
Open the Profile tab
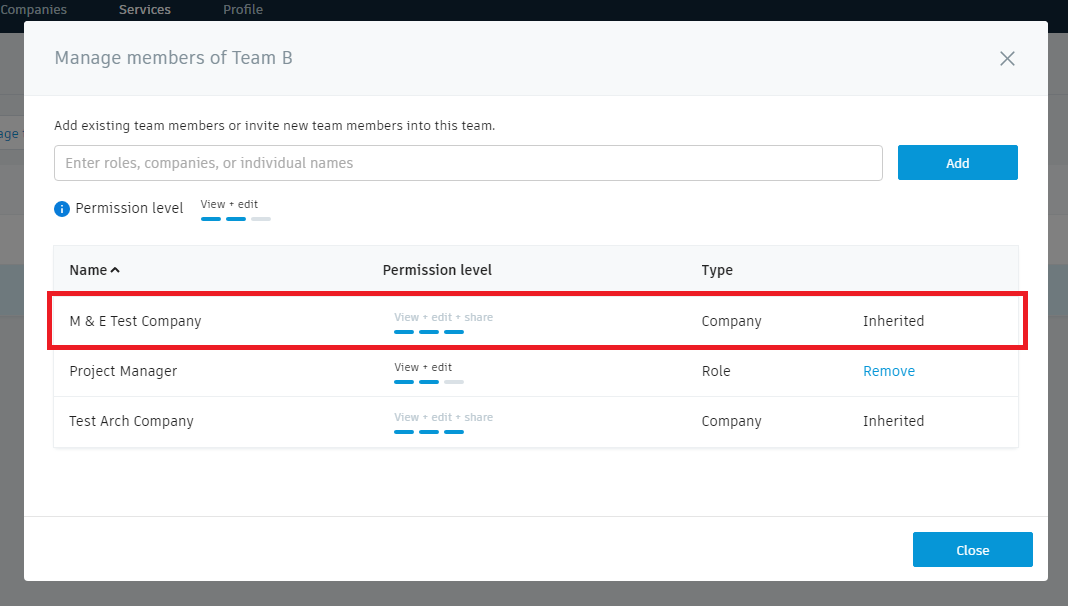click(x=243, y=10)
